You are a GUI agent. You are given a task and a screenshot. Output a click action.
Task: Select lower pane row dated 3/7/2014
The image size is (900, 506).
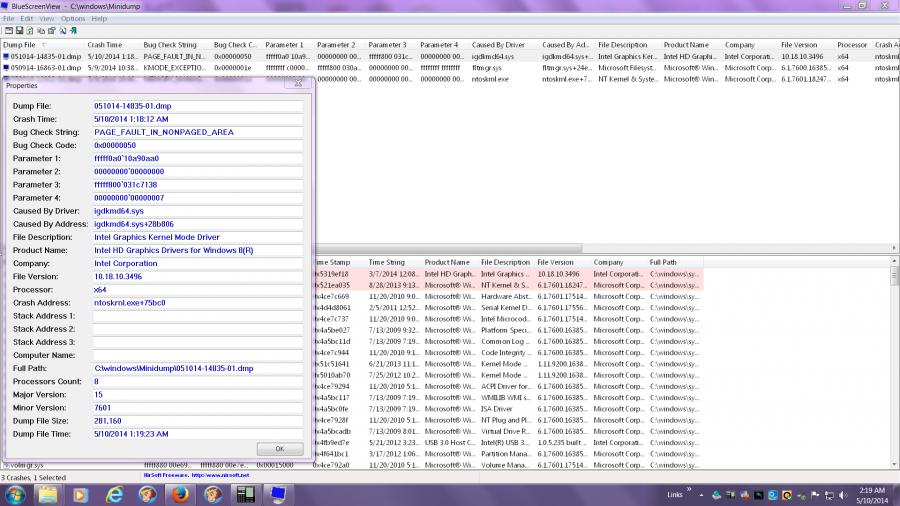[x=509, y=274]
